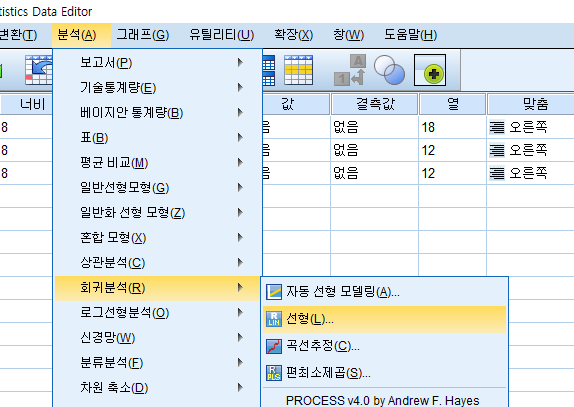This screenshot has width=574, height=407.
Task: Click the green plus toolbar button
Action: 430,70
